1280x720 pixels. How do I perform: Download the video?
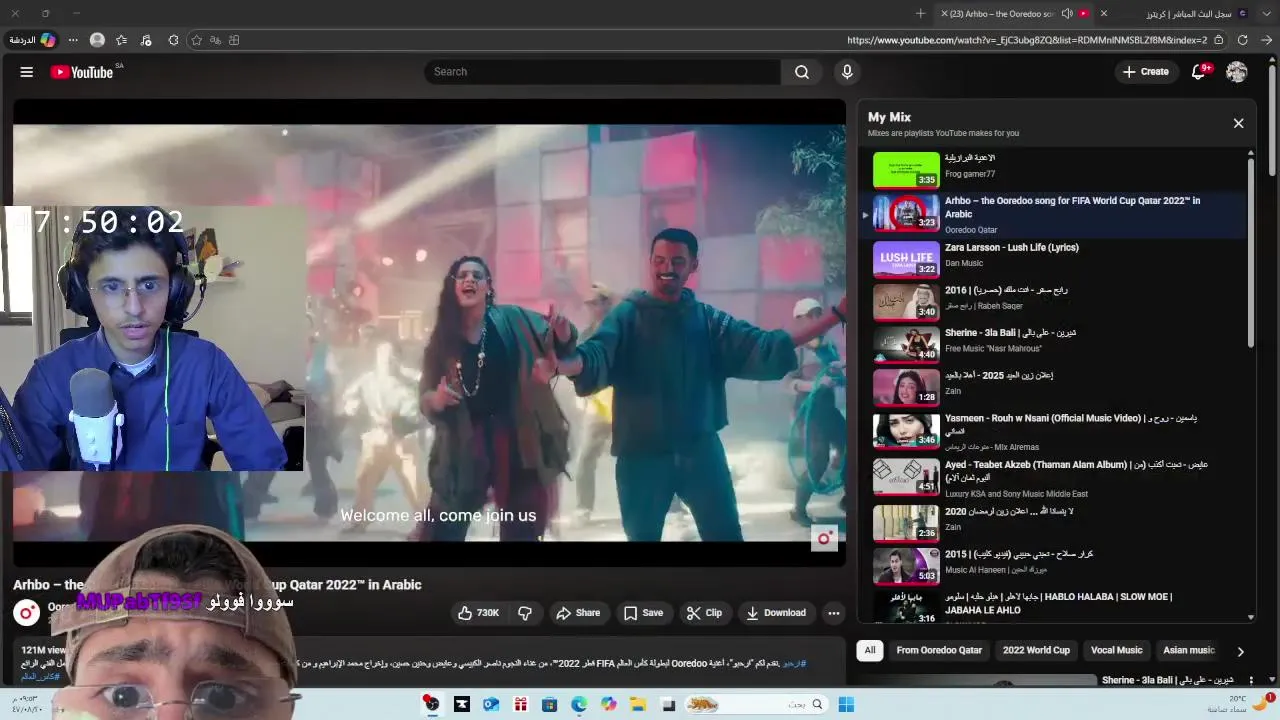click(776, 613)
